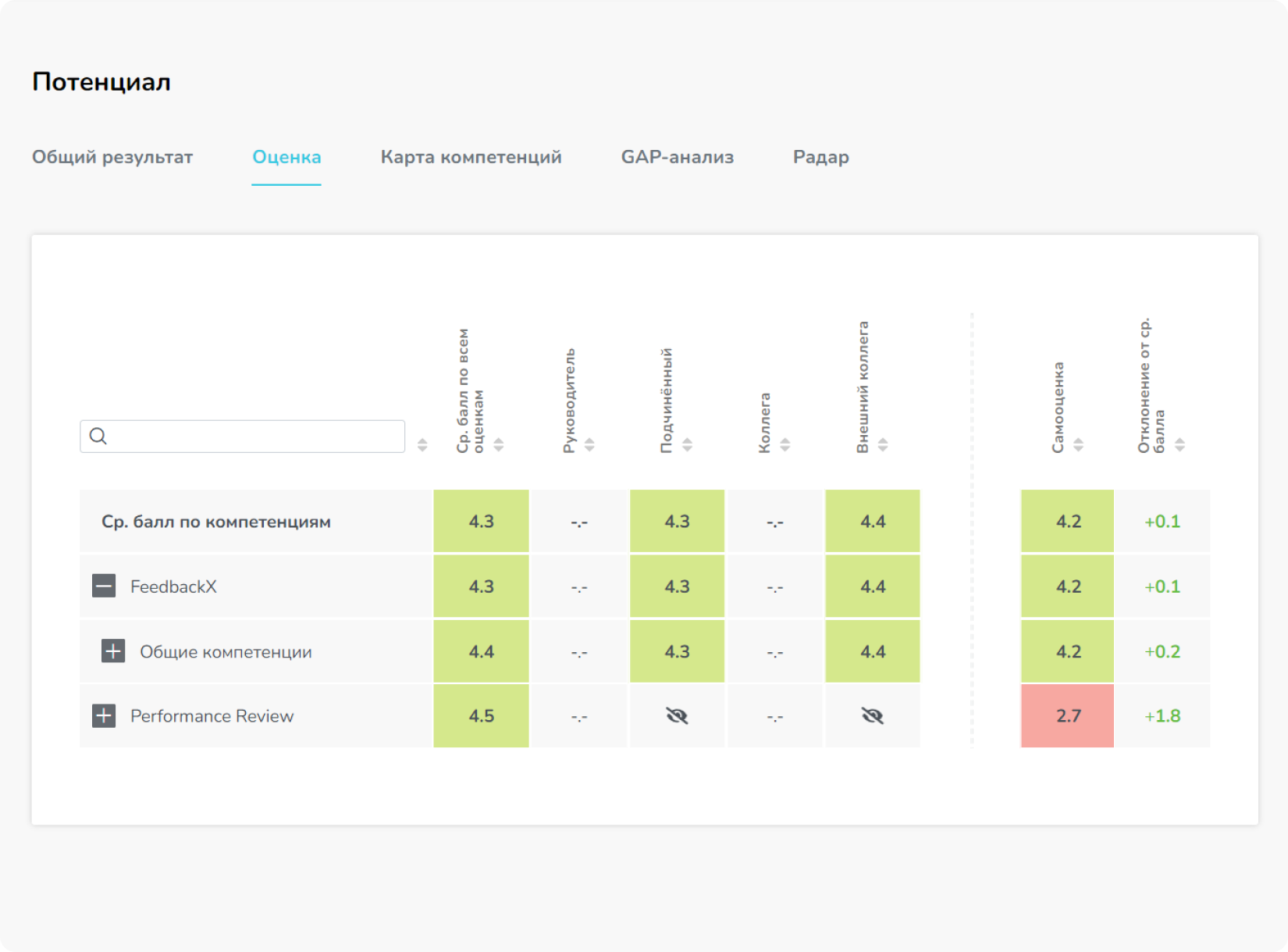1288x952 pixels.
Task: Go to GAP-анализ tab
Action: tap(677, 157)
